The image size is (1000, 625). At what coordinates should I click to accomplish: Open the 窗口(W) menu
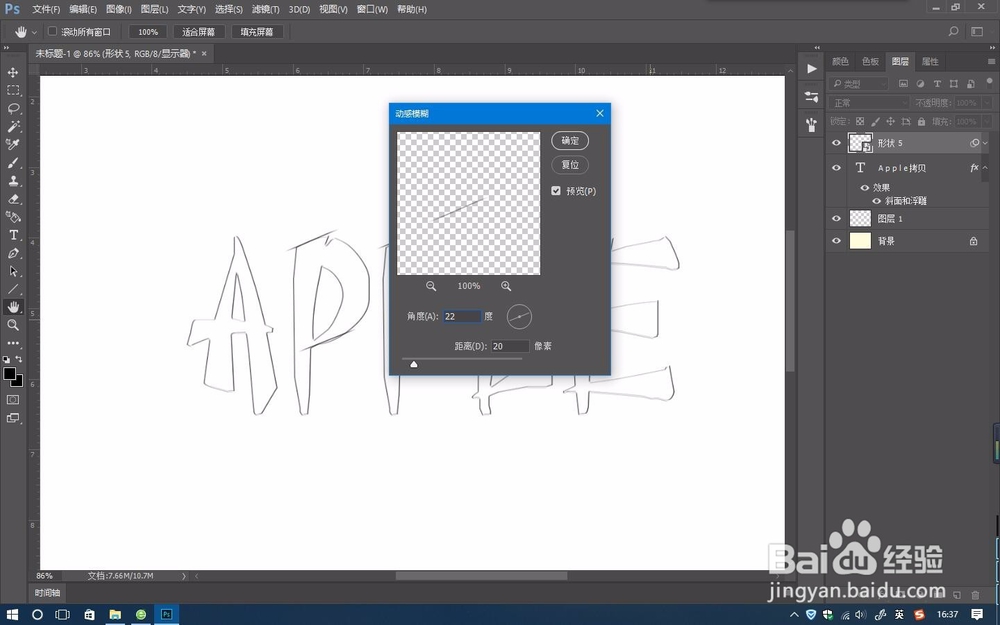pos(372,10)
